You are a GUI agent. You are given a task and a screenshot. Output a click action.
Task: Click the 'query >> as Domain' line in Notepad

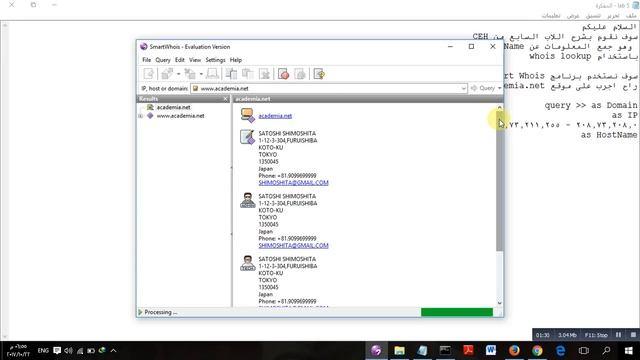(591, 105)
